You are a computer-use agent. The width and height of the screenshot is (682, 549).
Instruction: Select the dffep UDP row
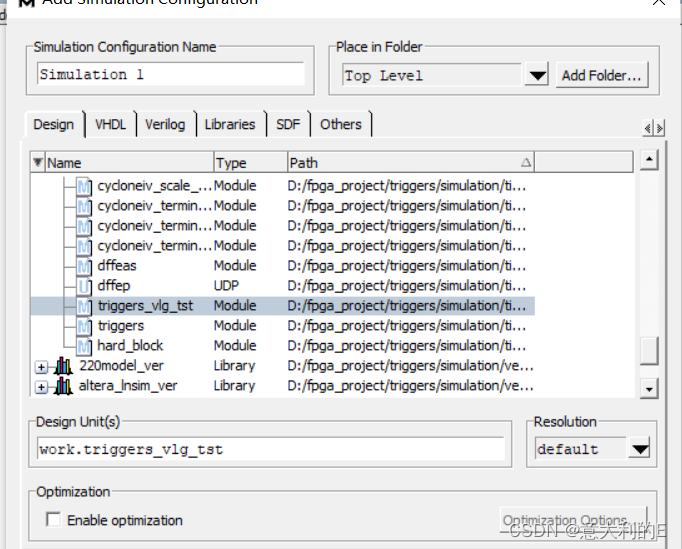(x=283, y=286)
